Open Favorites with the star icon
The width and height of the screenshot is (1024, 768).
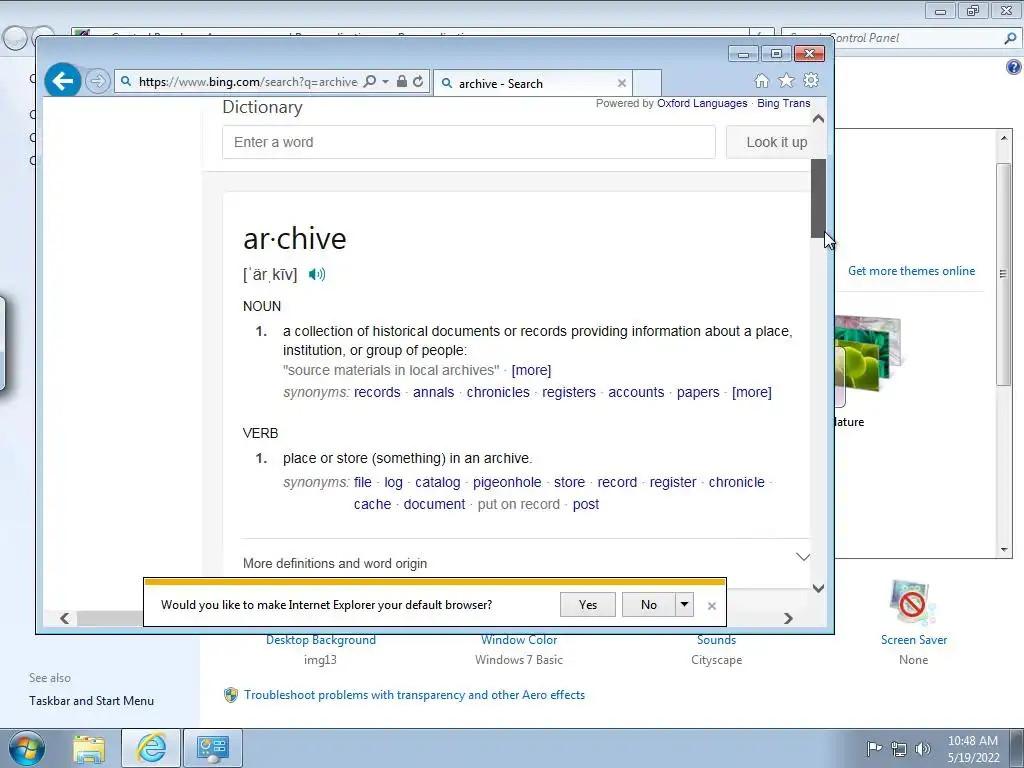786,80
